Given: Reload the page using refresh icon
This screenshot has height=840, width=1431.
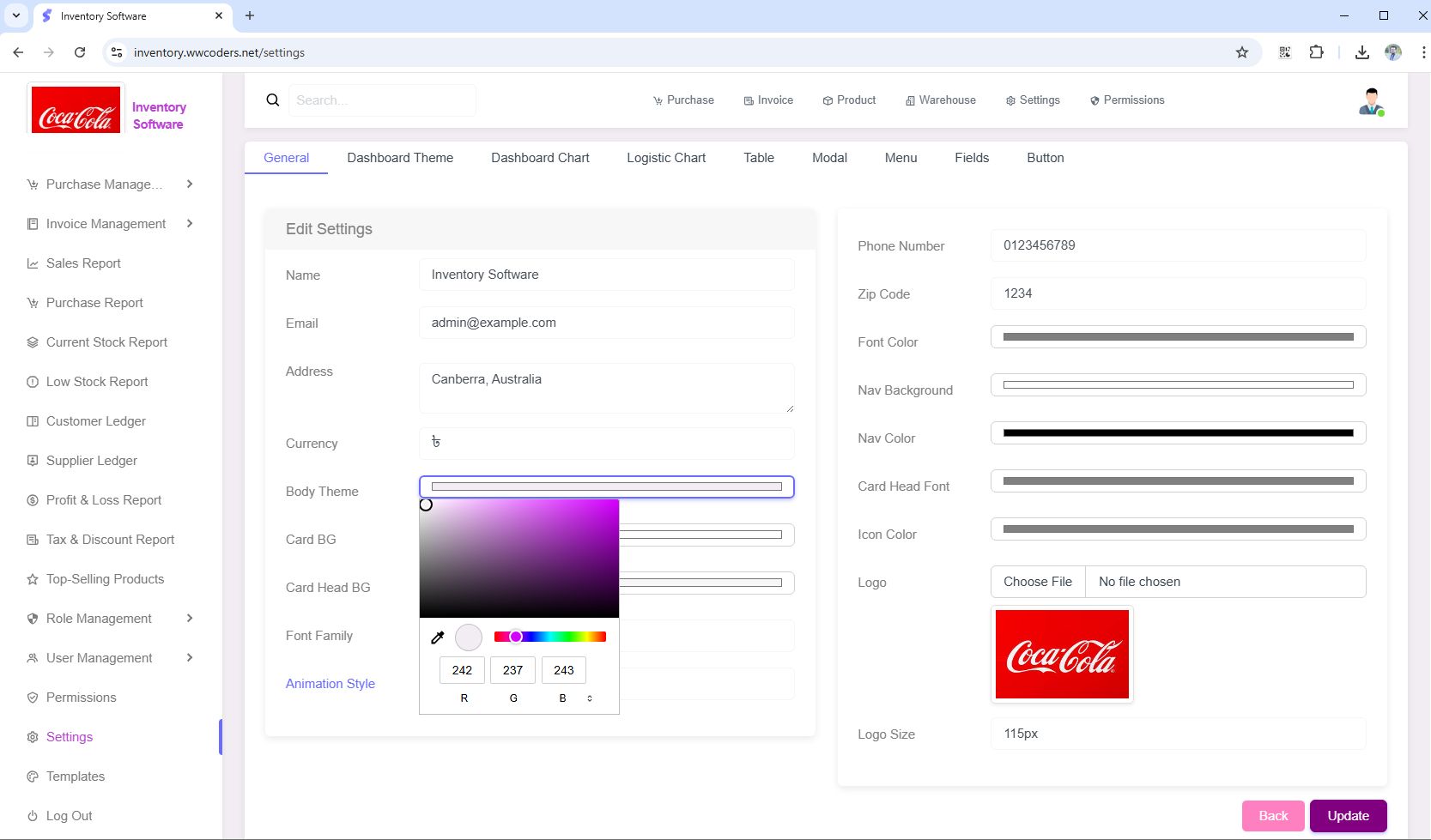Looking at the screenshot, I should tap(80, 52).
